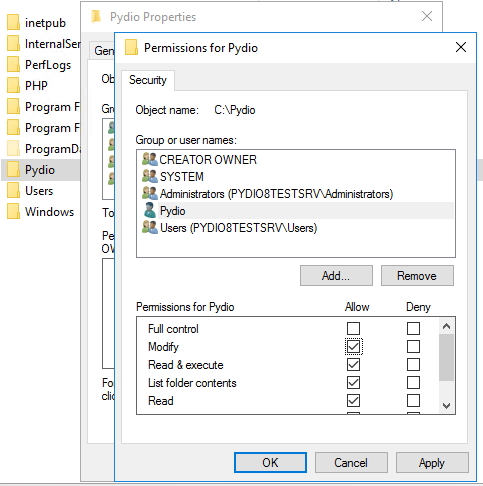Image resolution: width=483 pixels, height=486 pixels.
Task: Confirm with the OK button
Action: pyautogui.click(x=270, y=463)
